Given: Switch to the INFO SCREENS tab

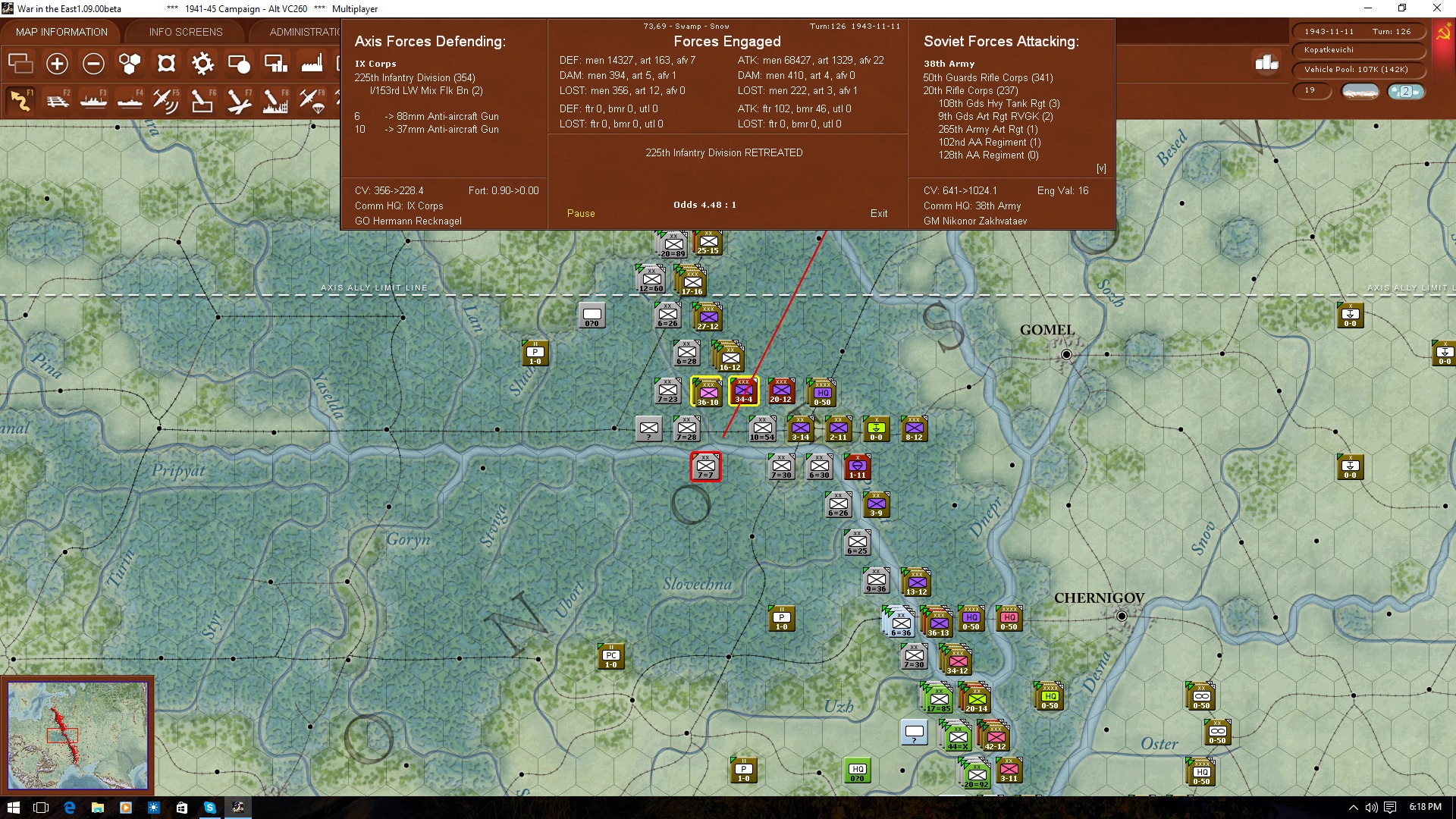Looking at the screenshot, I should pyautogui.click(x=186, y=32).
